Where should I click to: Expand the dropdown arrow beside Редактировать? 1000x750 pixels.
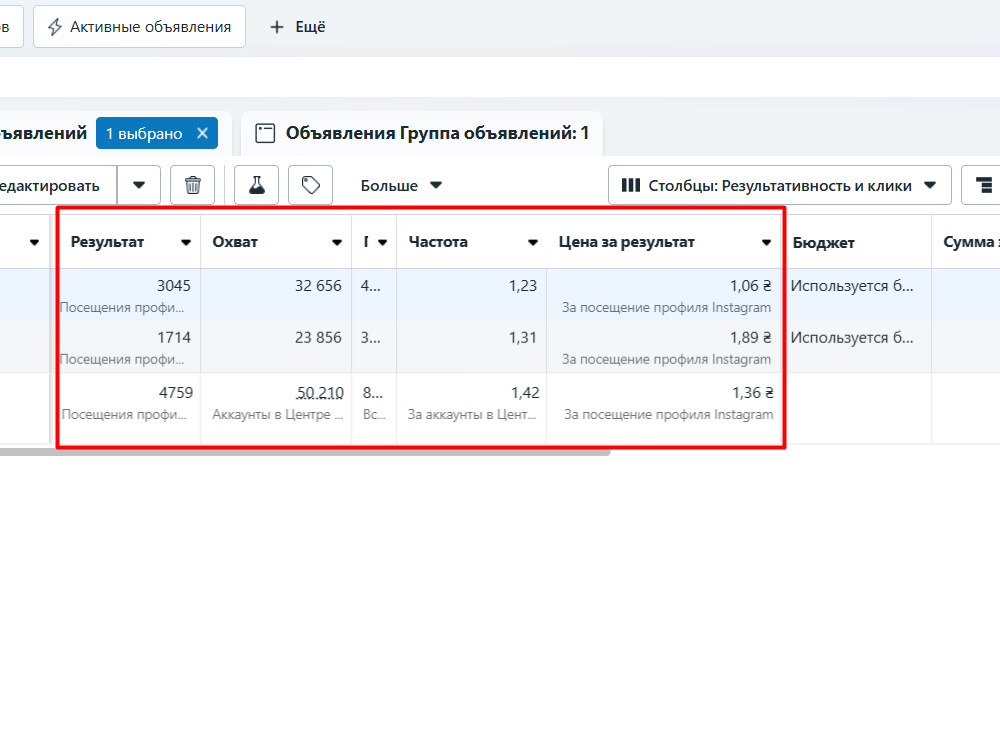(138, 186)
